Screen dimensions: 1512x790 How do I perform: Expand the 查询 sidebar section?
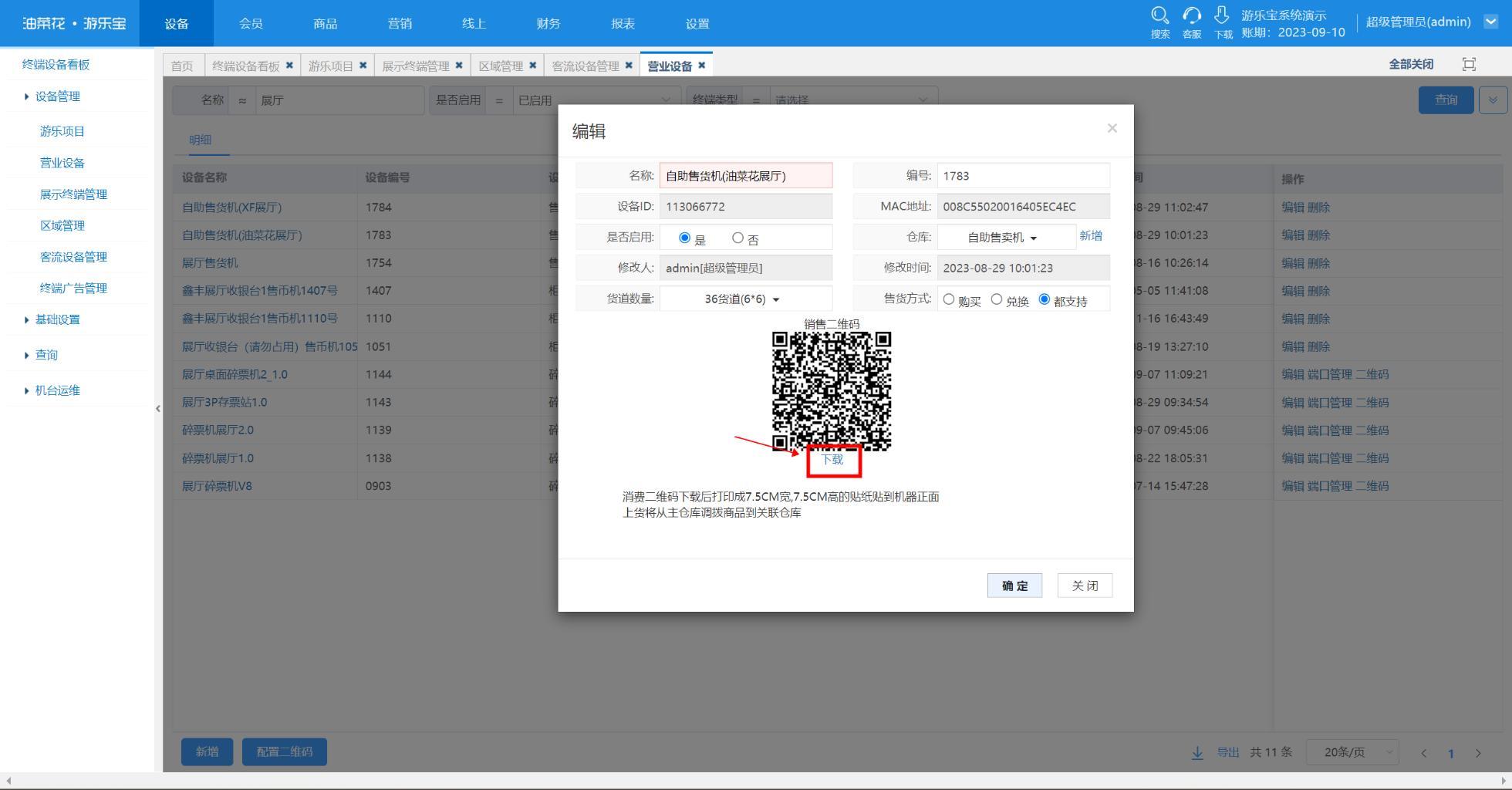[x=42, y=355]
